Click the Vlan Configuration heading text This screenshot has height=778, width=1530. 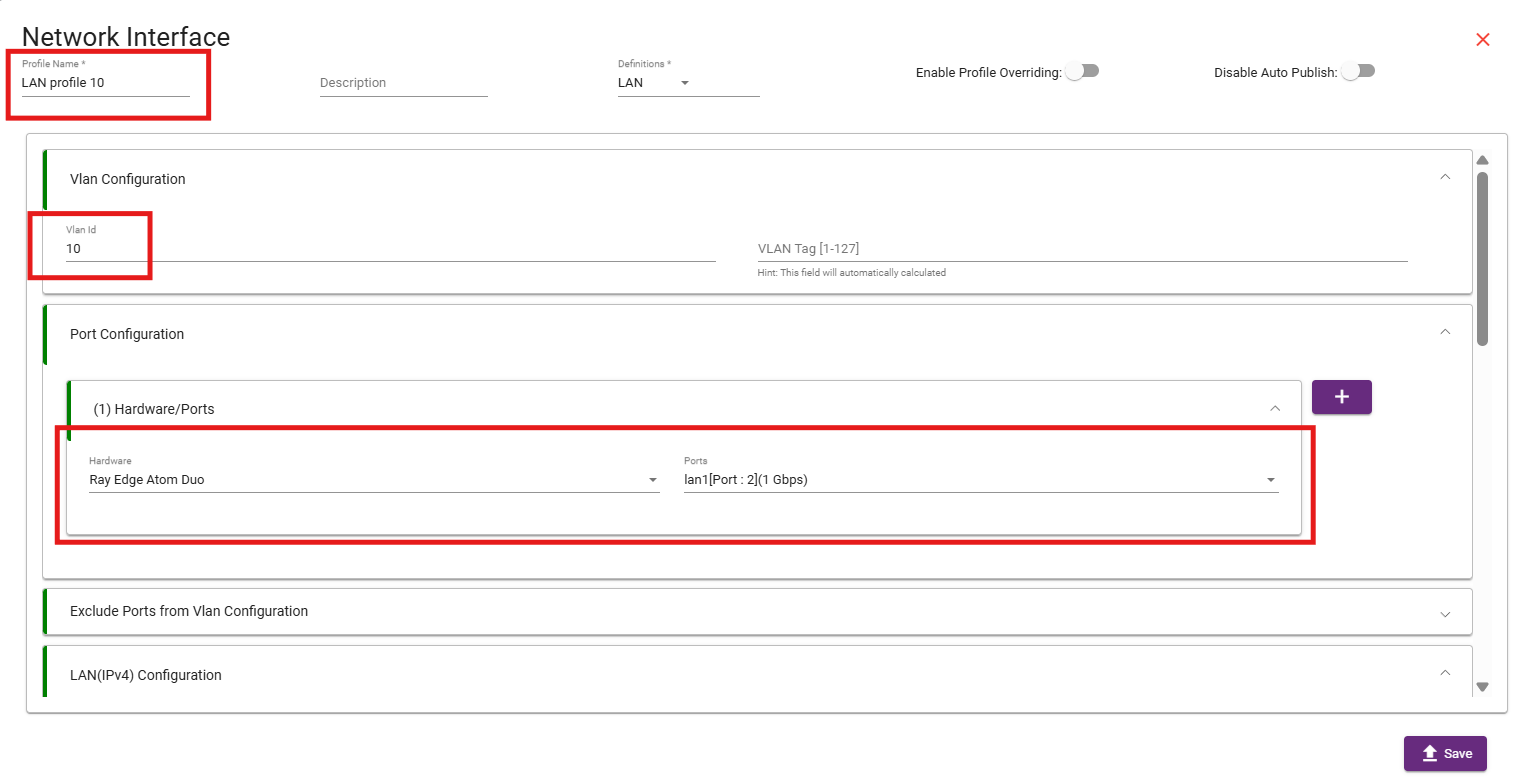pos(128,179)
